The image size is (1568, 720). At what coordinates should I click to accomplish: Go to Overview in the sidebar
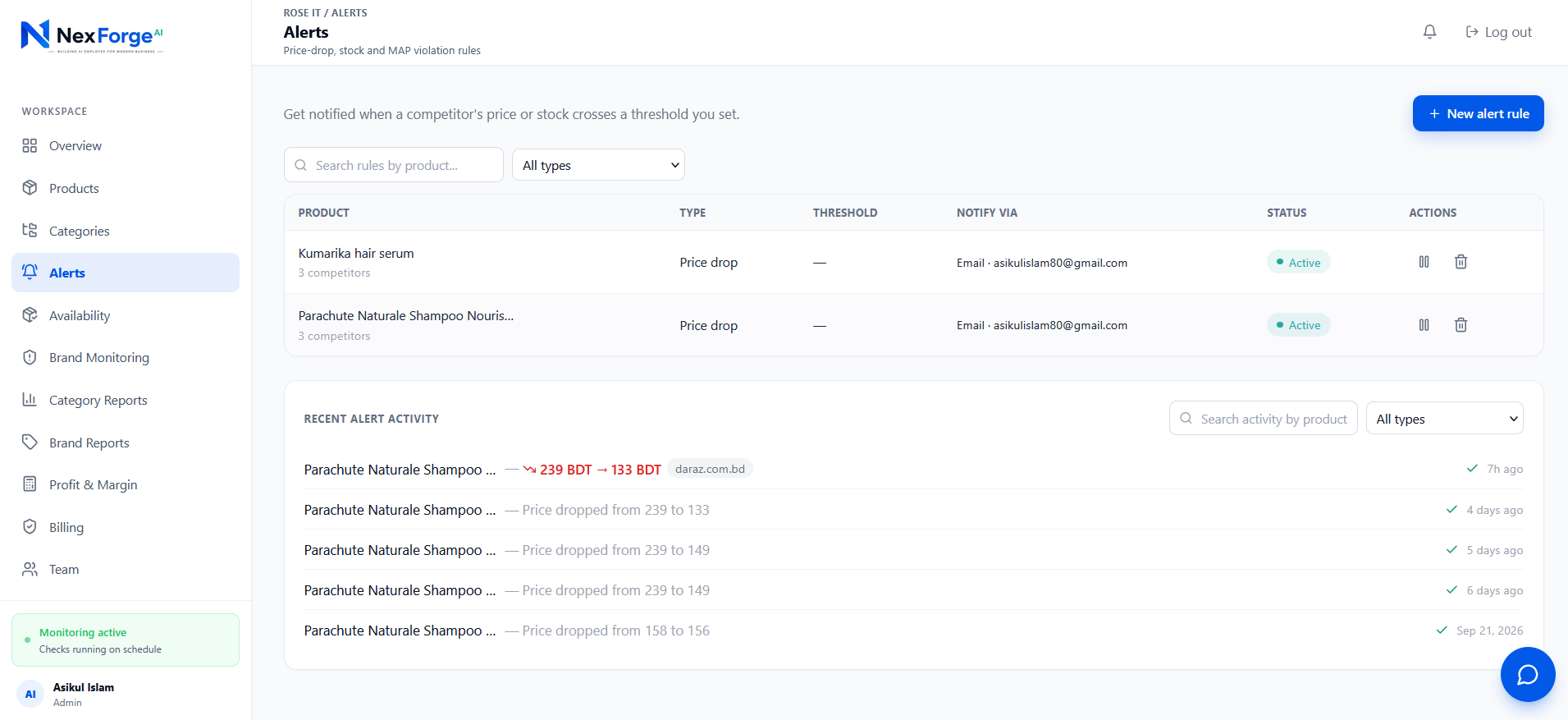(x=126, y=146)
